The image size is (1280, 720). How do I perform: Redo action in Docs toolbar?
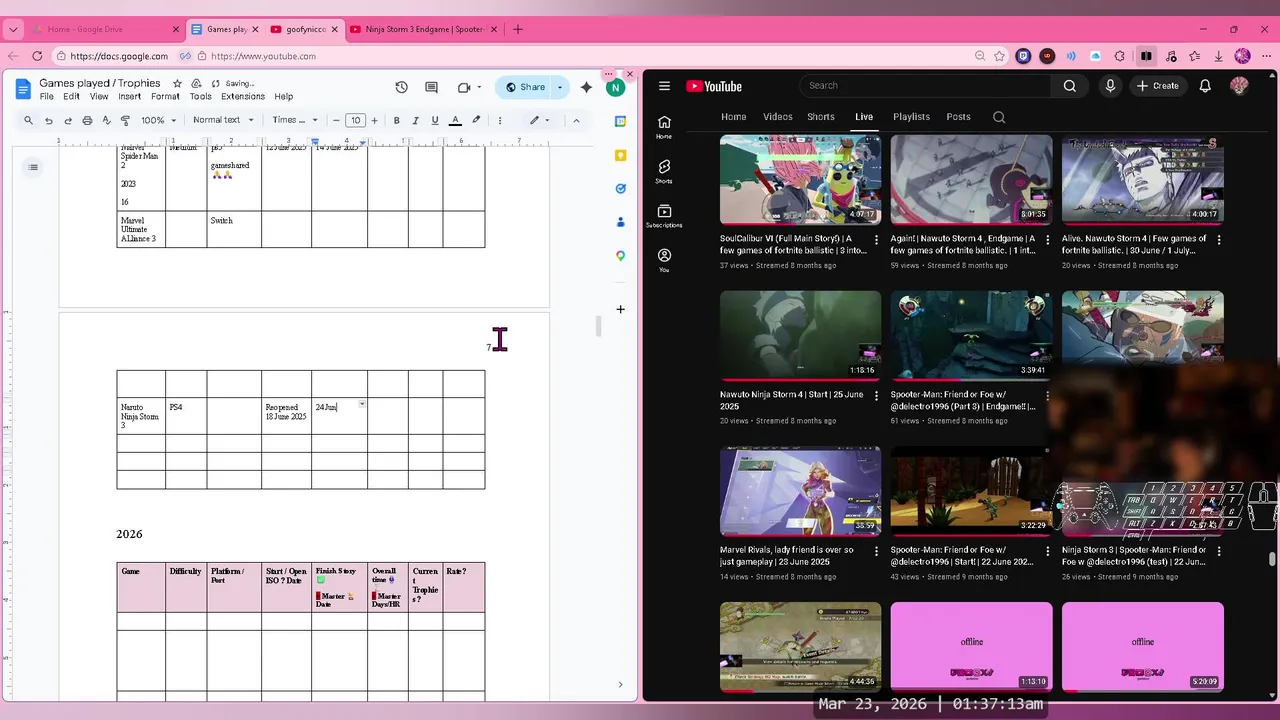click(67, 120)
